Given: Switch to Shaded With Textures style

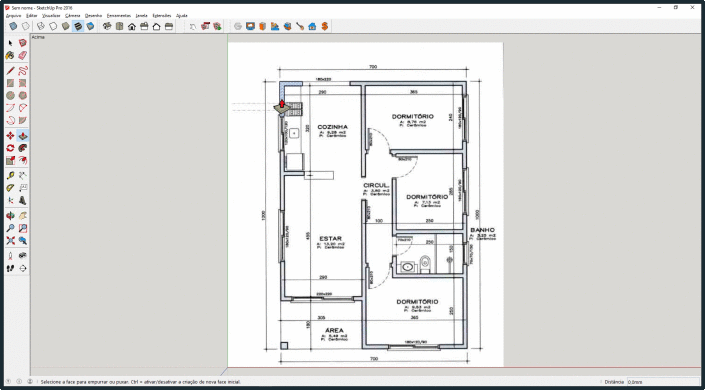Looking at the screenshot, I should point(78,27).
